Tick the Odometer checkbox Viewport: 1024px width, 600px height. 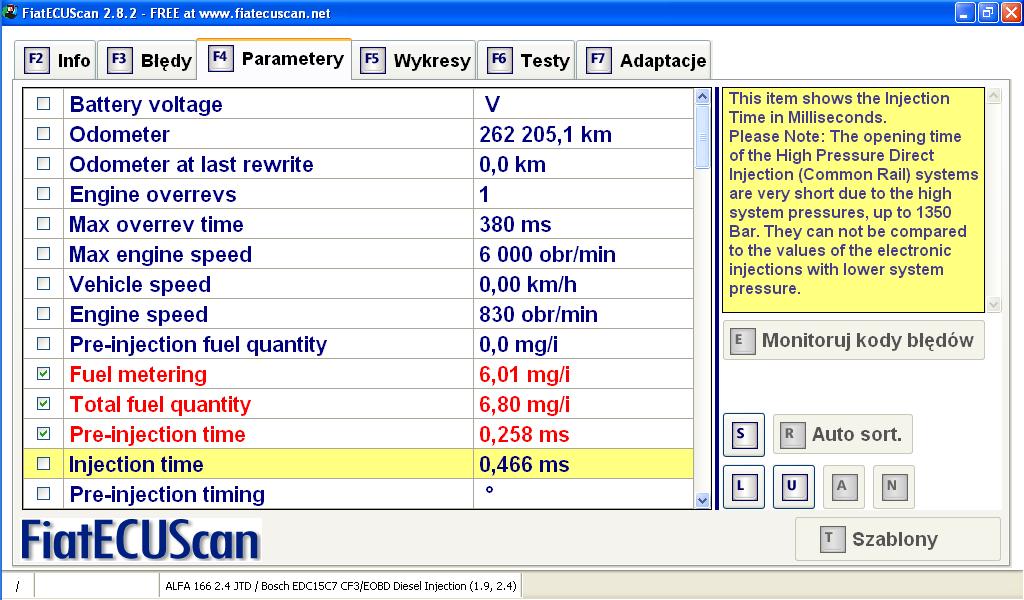43,134
